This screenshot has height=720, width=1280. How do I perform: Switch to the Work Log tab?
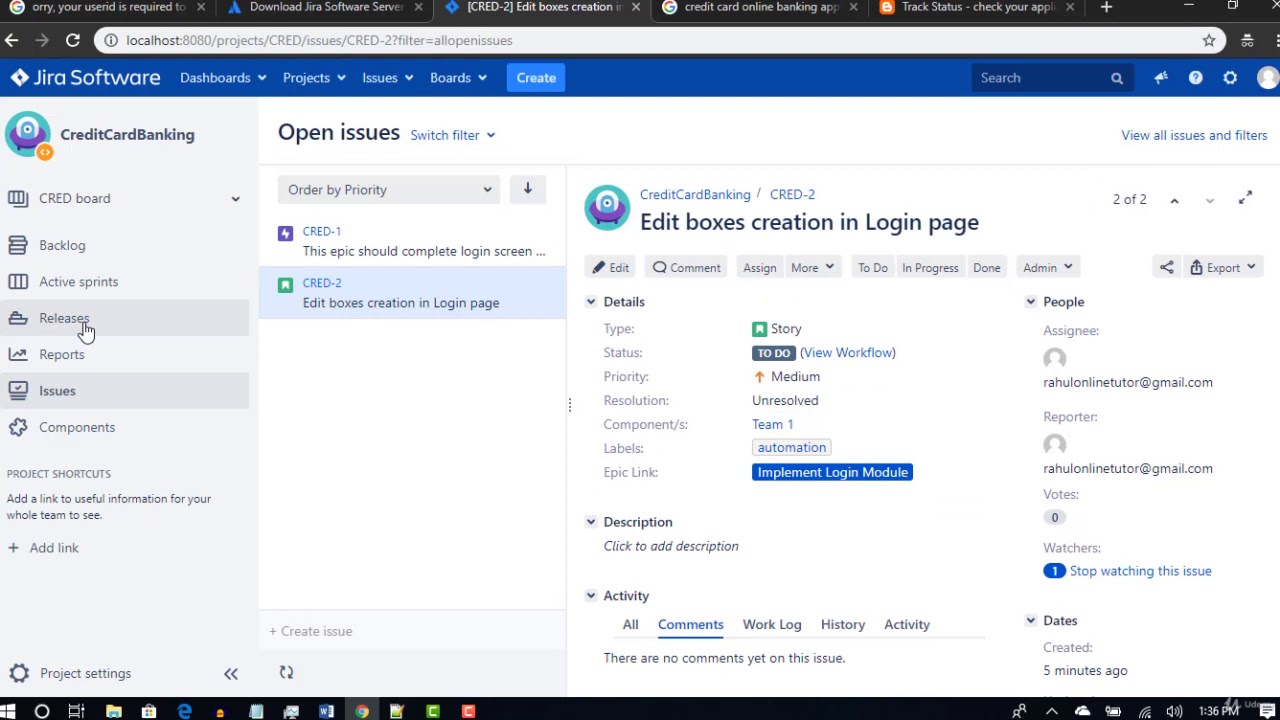click(772, 625)
